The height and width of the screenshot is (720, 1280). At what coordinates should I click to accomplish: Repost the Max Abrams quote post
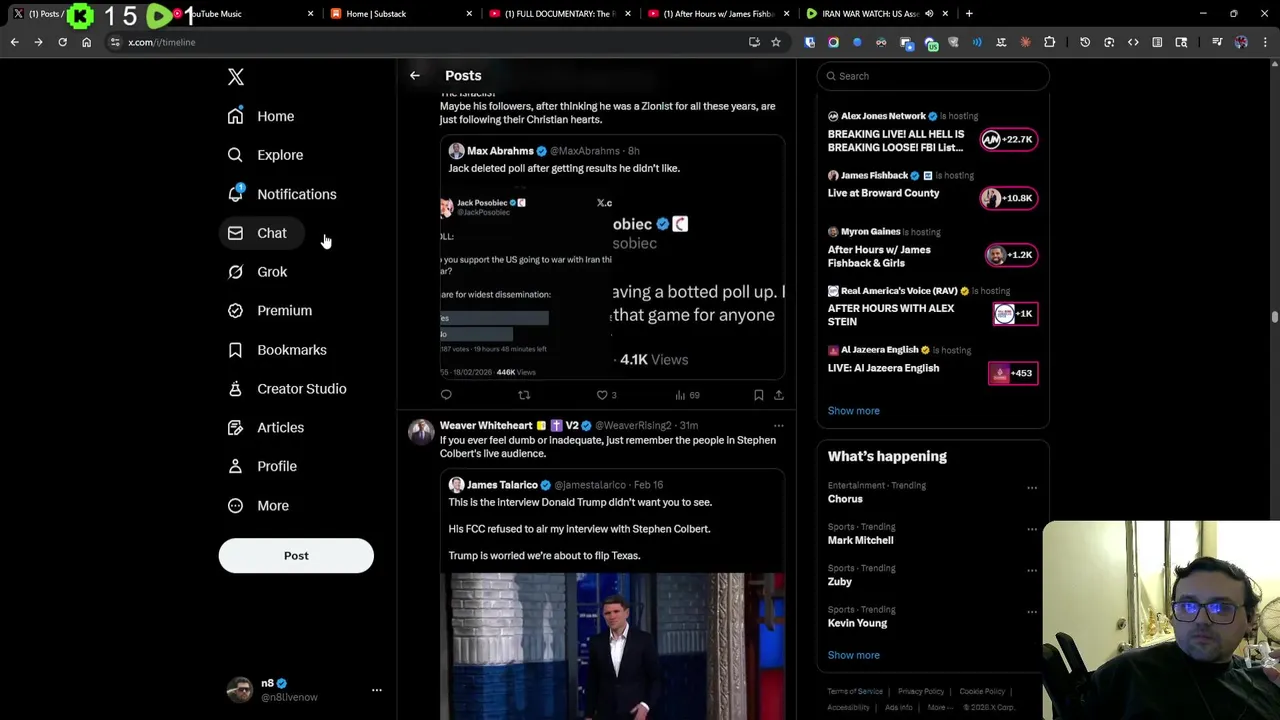pyautogui.click(x=524, y=395)
